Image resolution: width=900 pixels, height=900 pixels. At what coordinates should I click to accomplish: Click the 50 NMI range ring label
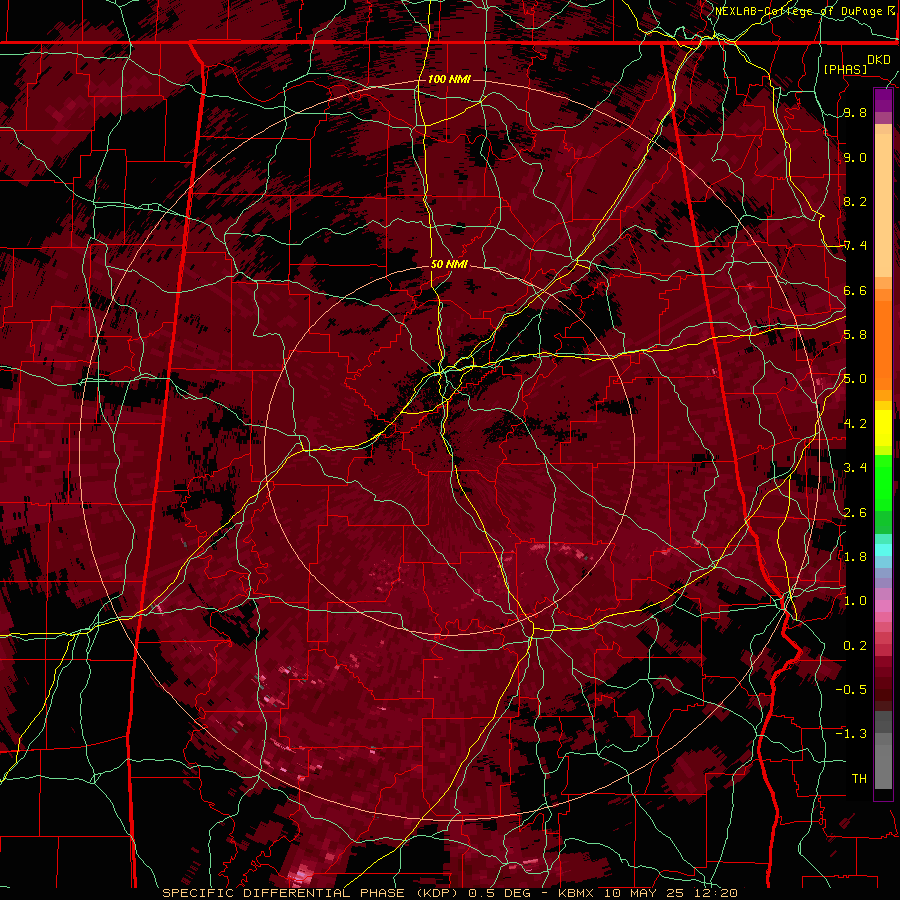[449, 264]
